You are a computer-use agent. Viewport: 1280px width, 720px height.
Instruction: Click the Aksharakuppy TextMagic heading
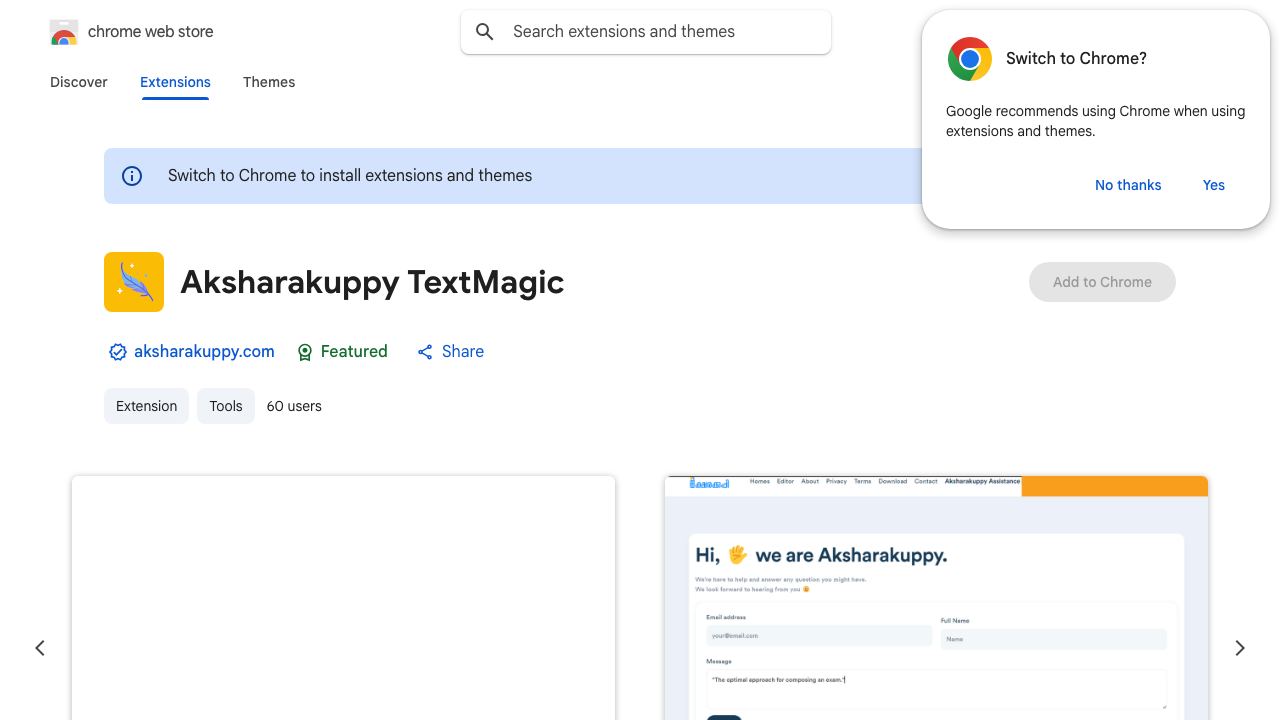tap(372, 282)
